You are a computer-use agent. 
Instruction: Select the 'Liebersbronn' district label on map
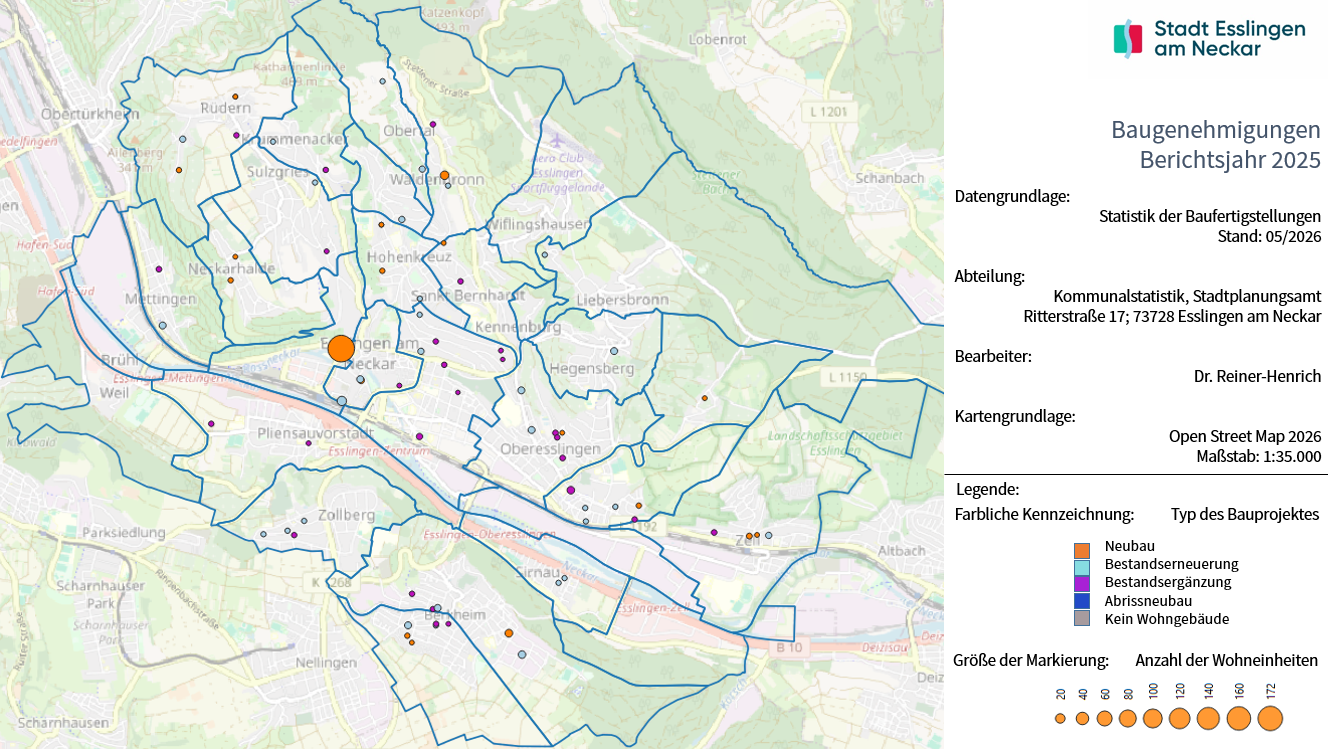(x=622, y=300)
